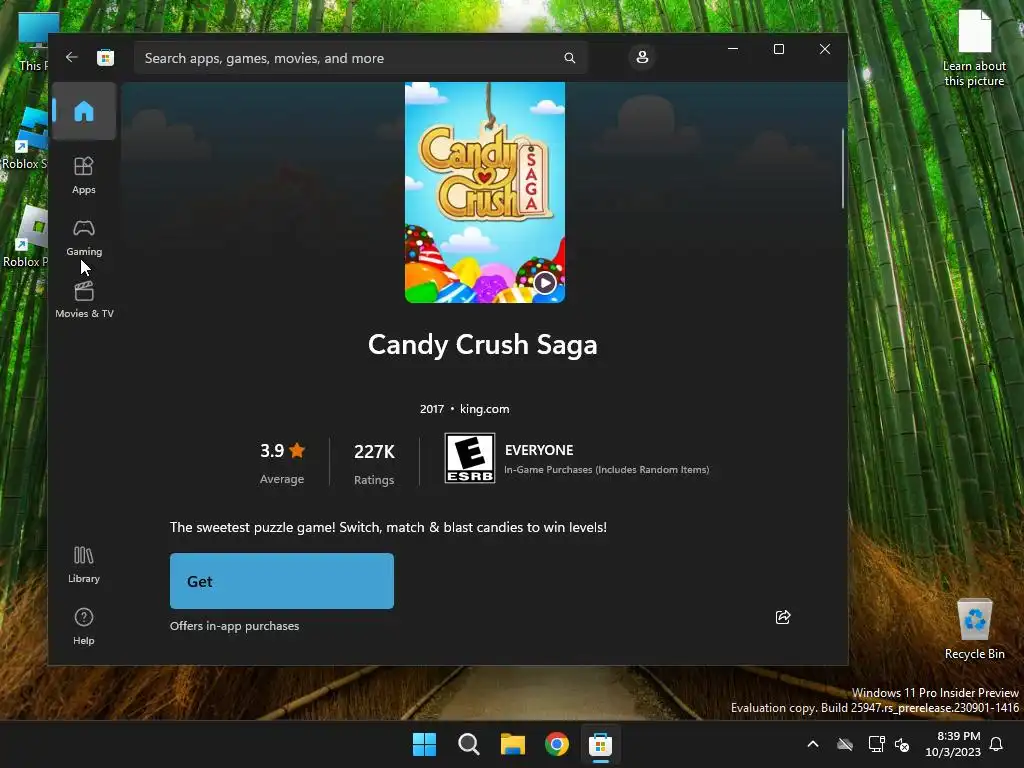Screen dimensions: 1024x768
Task: Open the king.com publisher link
Action: [x=485, y=409]
